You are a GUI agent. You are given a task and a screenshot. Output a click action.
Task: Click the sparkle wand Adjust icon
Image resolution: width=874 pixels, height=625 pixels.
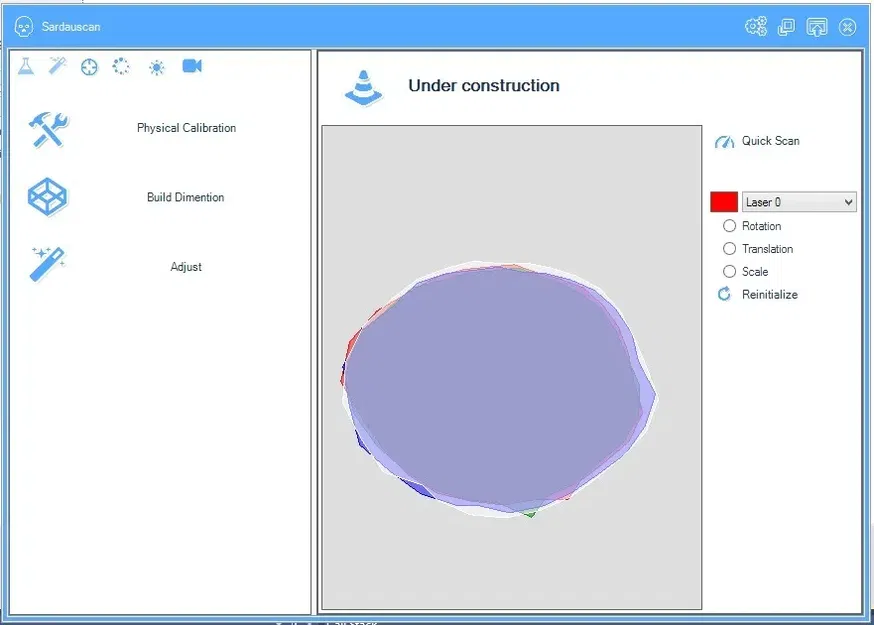pos(48,264)
